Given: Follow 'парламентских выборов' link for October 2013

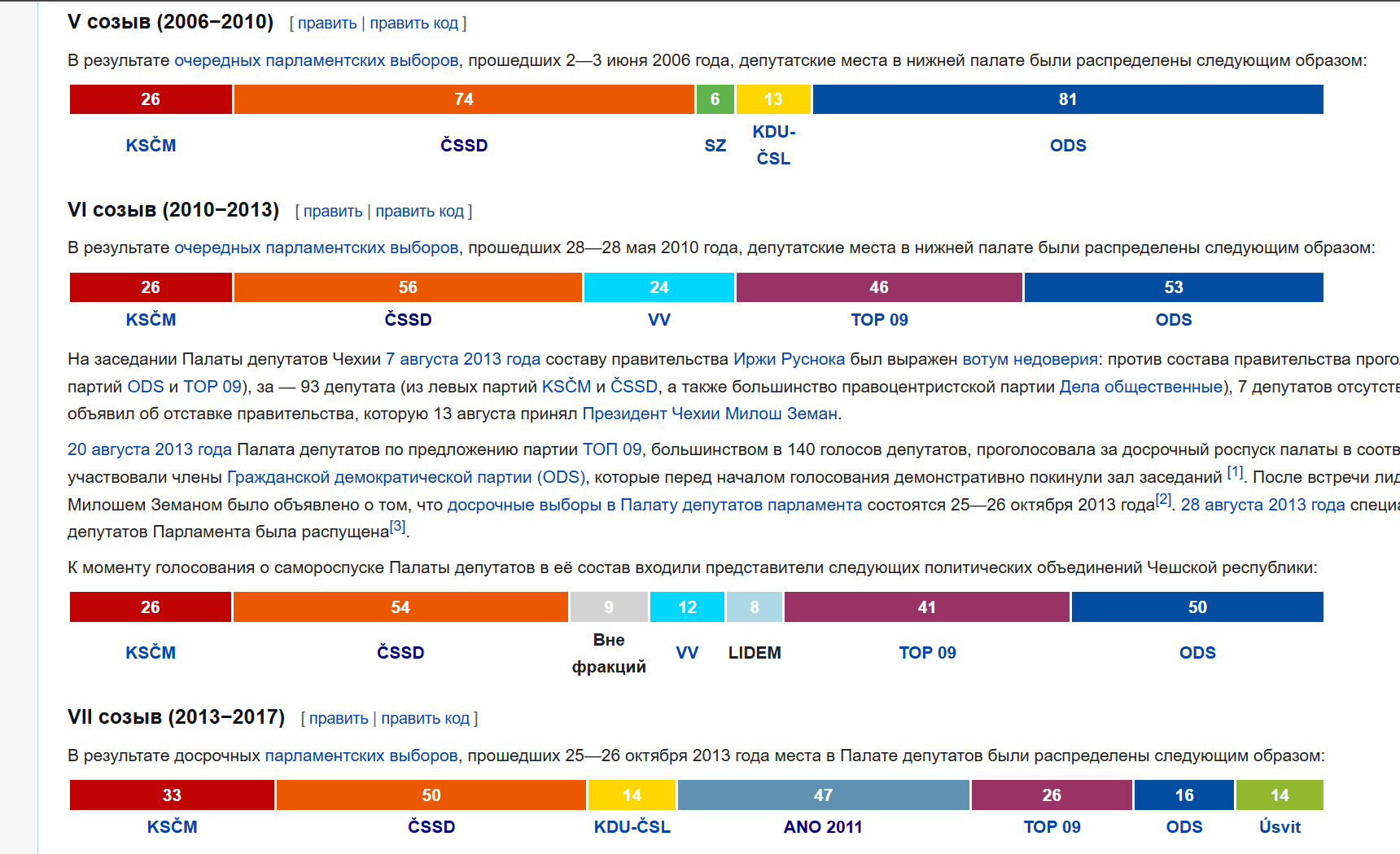Looking at the screenshot, I should (361, 755).
